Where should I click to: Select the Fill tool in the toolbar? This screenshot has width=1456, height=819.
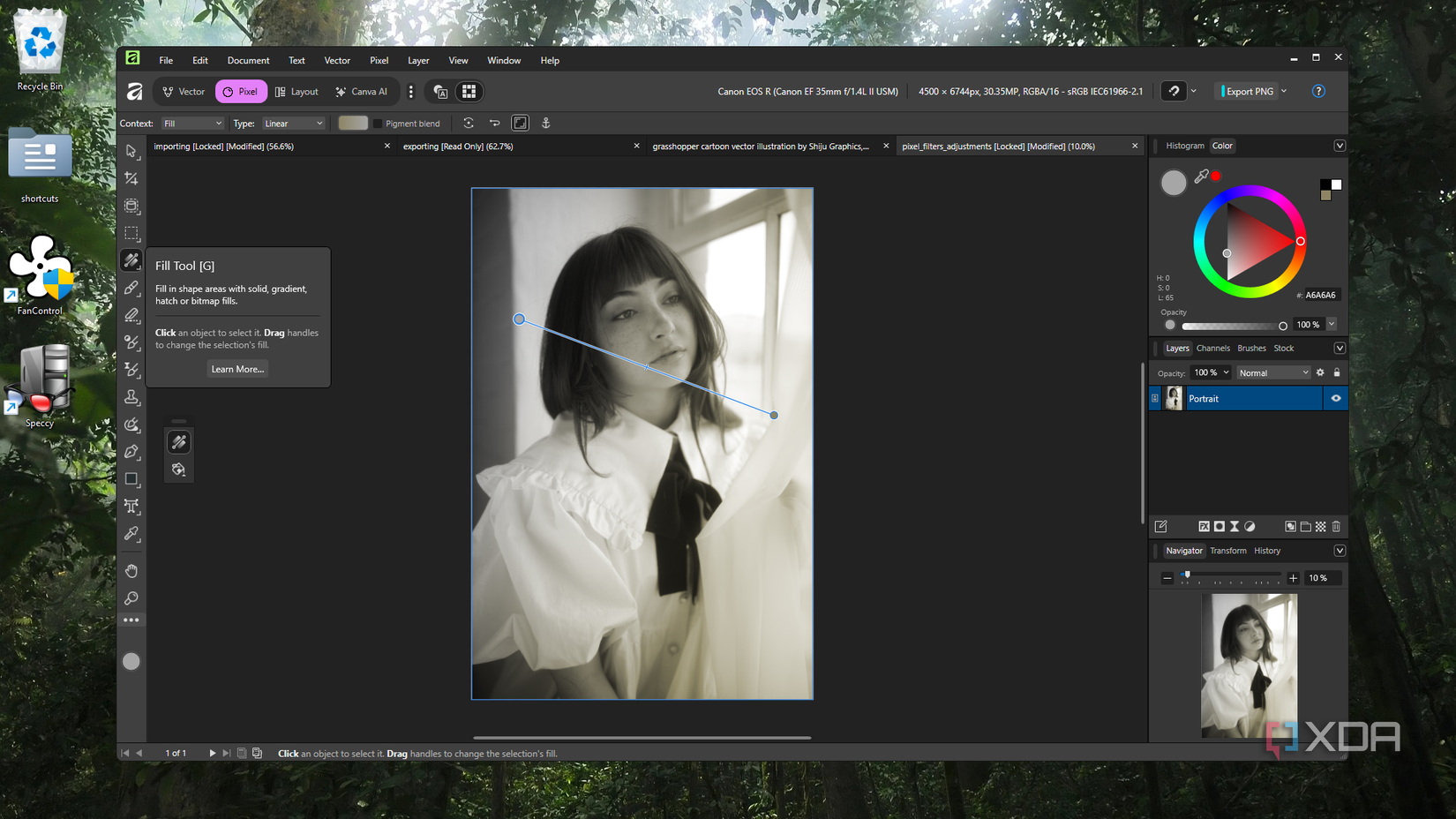click(x=131, y=259)
